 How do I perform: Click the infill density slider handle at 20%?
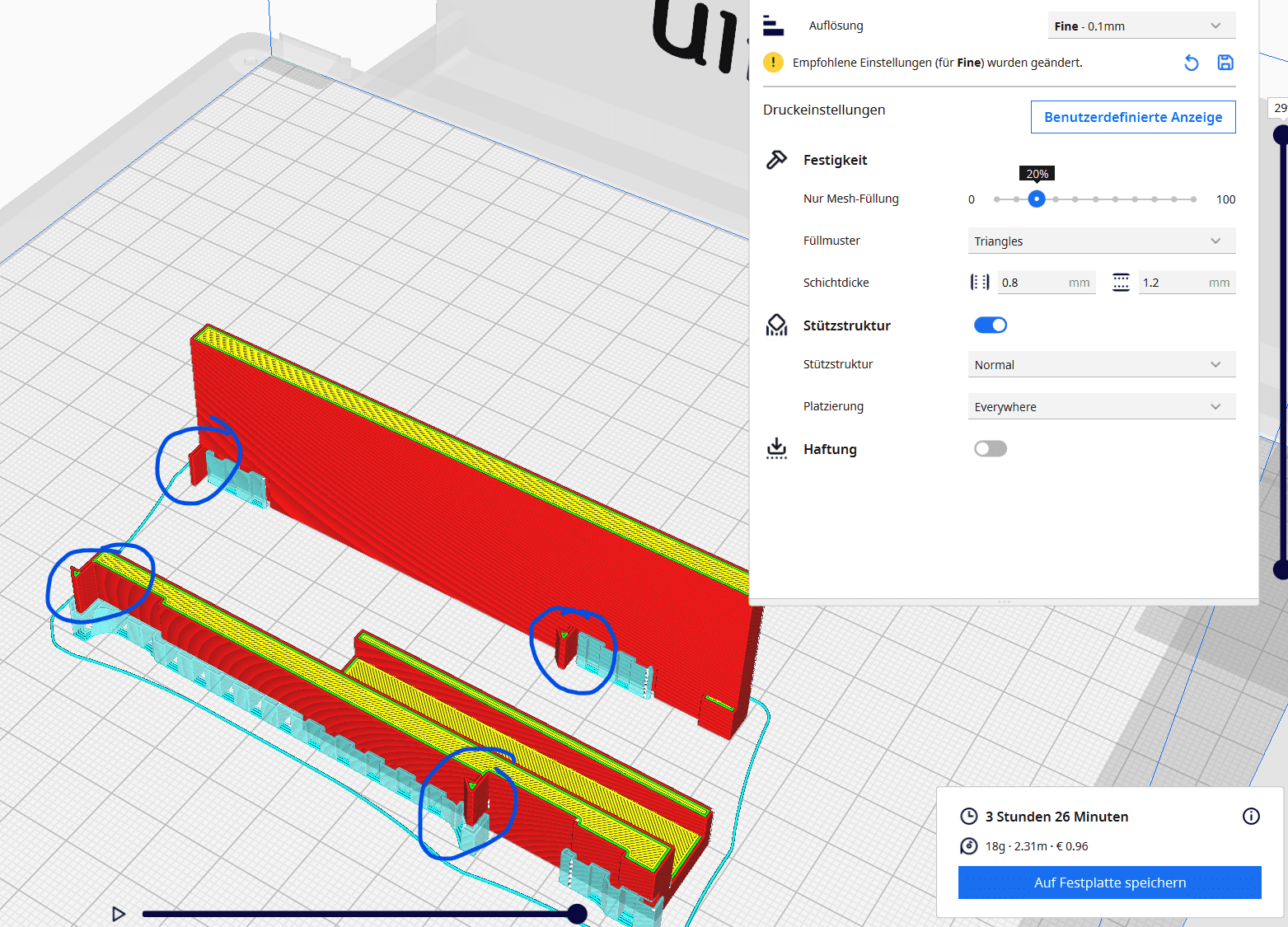[x=1037, y=199]
